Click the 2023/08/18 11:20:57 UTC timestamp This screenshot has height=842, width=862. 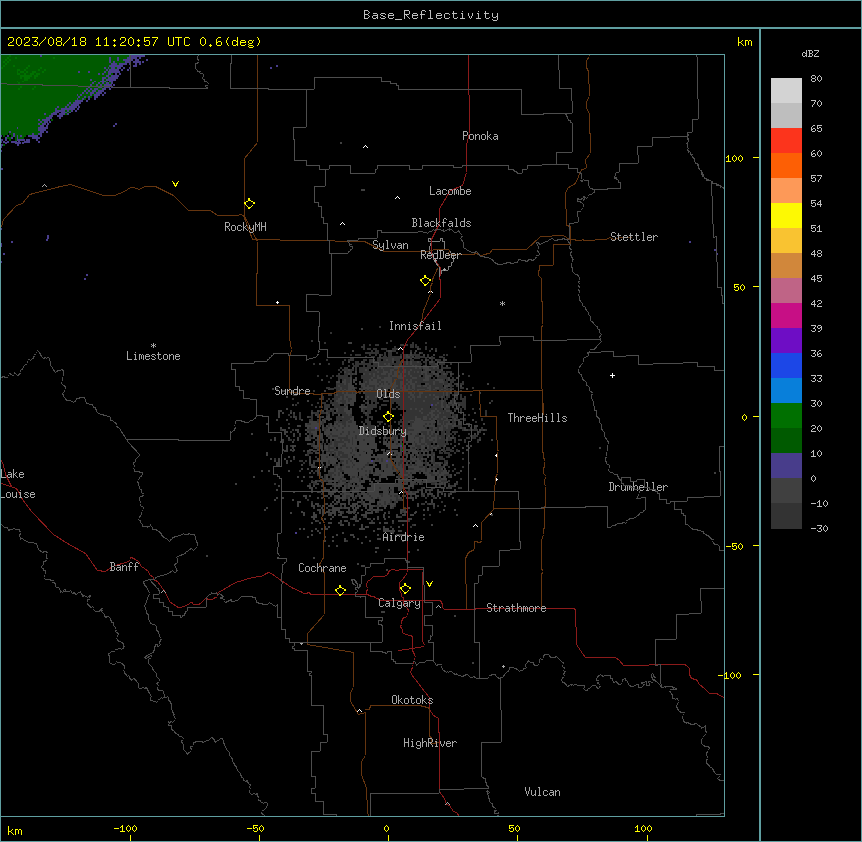[x=98, y=42]
